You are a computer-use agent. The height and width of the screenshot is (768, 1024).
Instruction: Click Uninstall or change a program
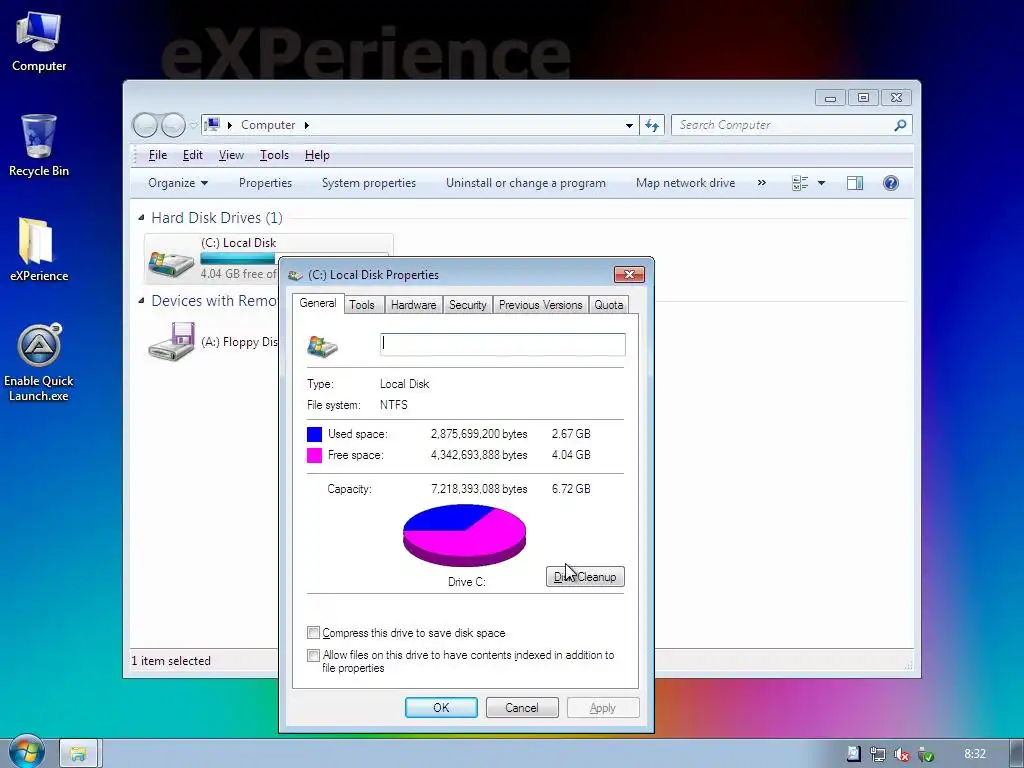[526, 183]
